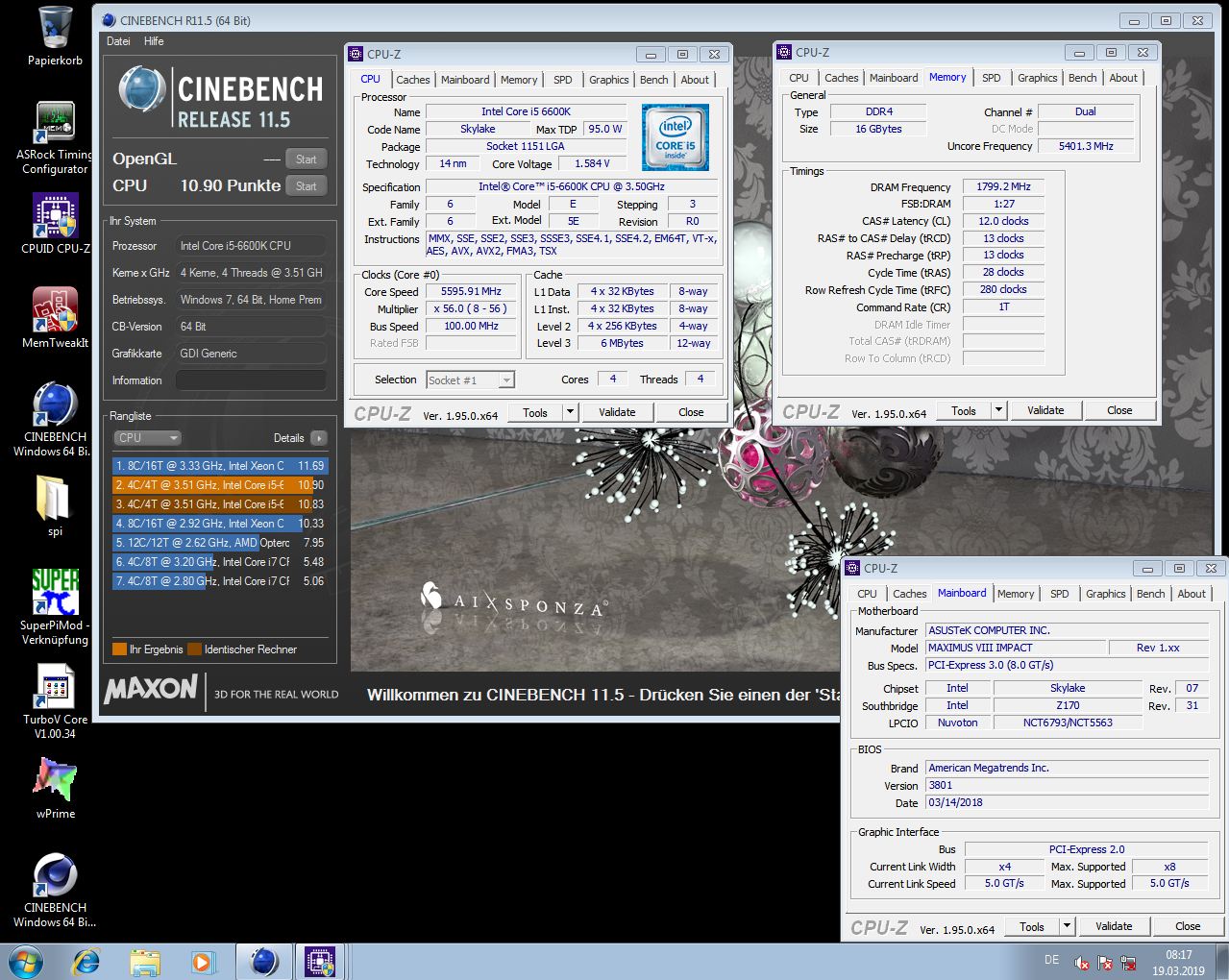Open the Socket #1 selection dropdown

[470, 380]
